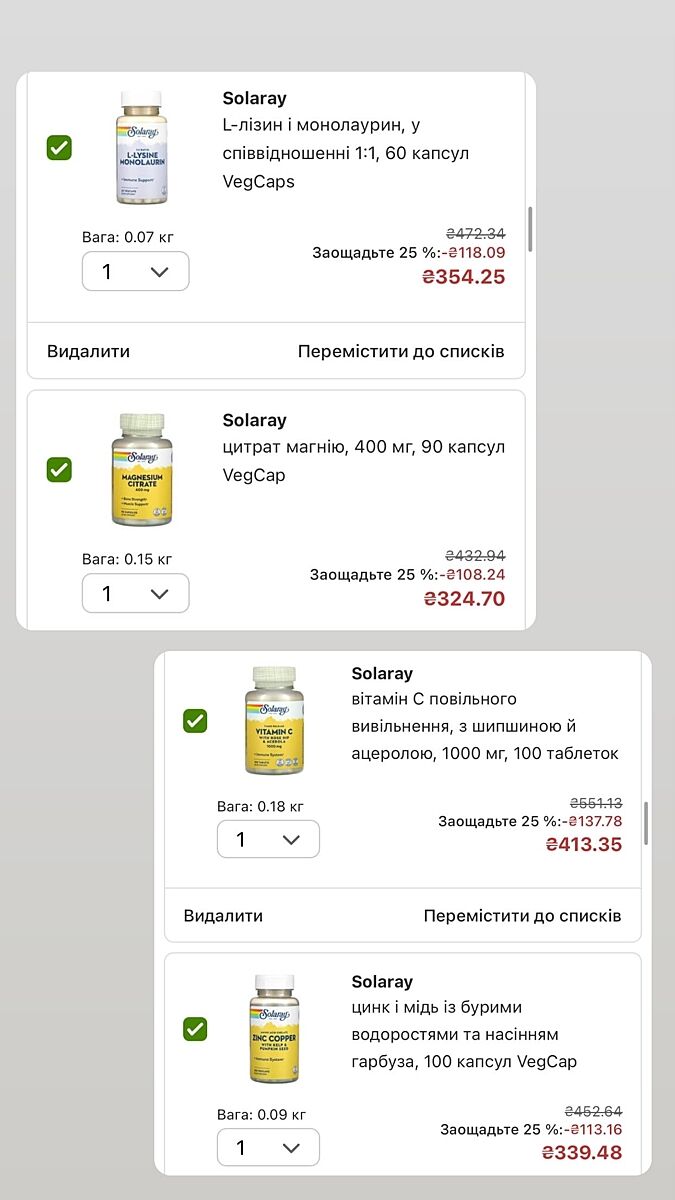
Task: Open the Zinc Copper bottle thumbnail
Action: pos(274,1028)
